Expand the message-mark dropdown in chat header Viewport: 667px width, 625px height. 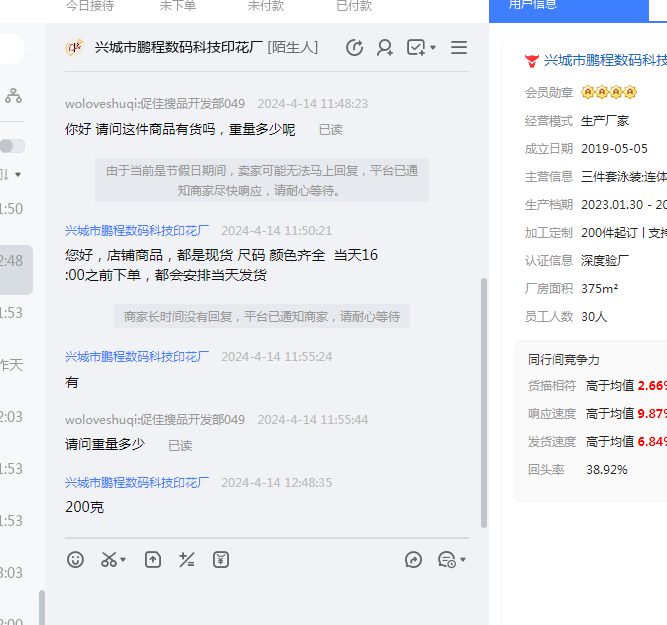[x=433, y=48]
